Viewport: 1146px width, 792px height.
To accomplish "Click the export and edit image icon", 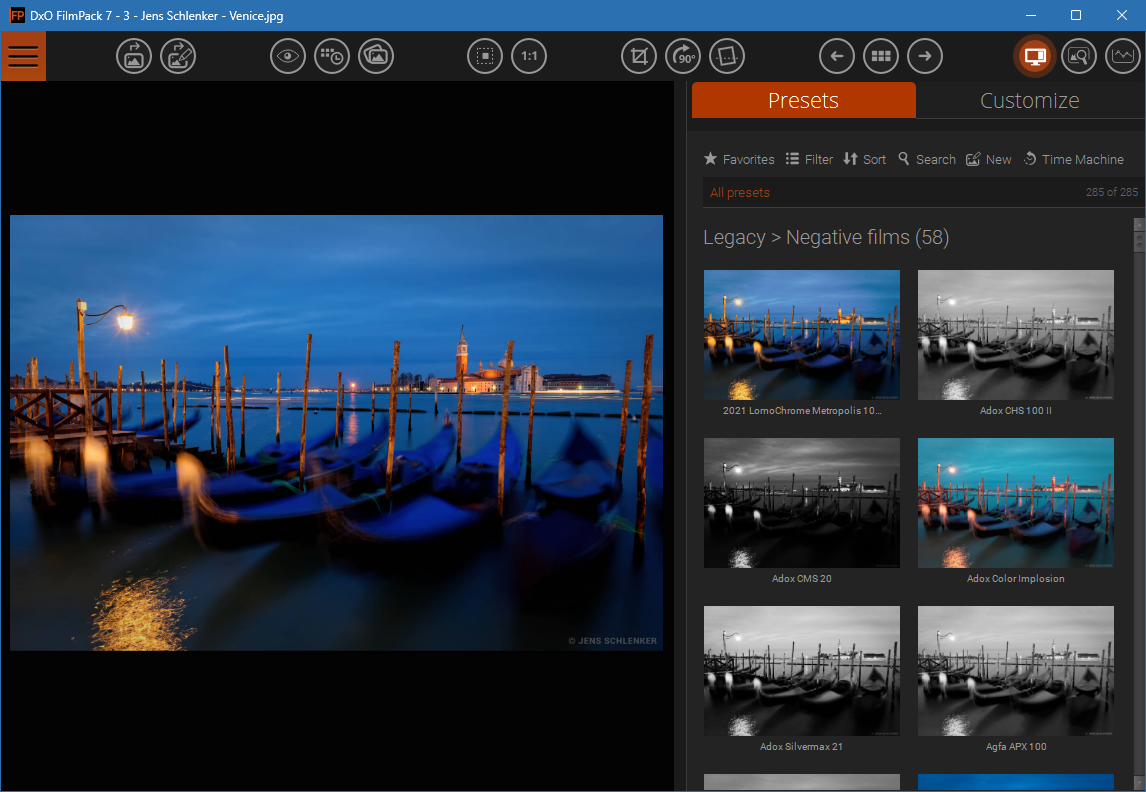I will click(178, 56).
